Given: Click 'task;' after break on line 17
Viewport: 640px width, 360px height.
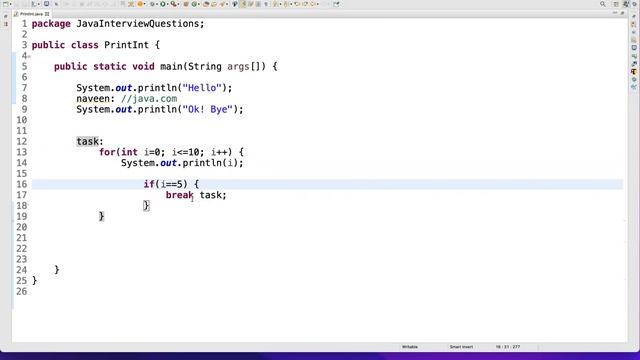Looking at the screenshot, I should (213, 195).
